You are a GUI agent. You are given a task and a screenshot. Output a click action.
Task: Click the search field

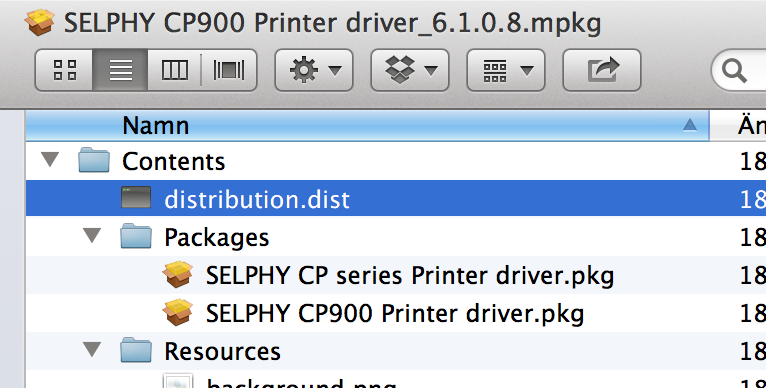click(739, 71)
